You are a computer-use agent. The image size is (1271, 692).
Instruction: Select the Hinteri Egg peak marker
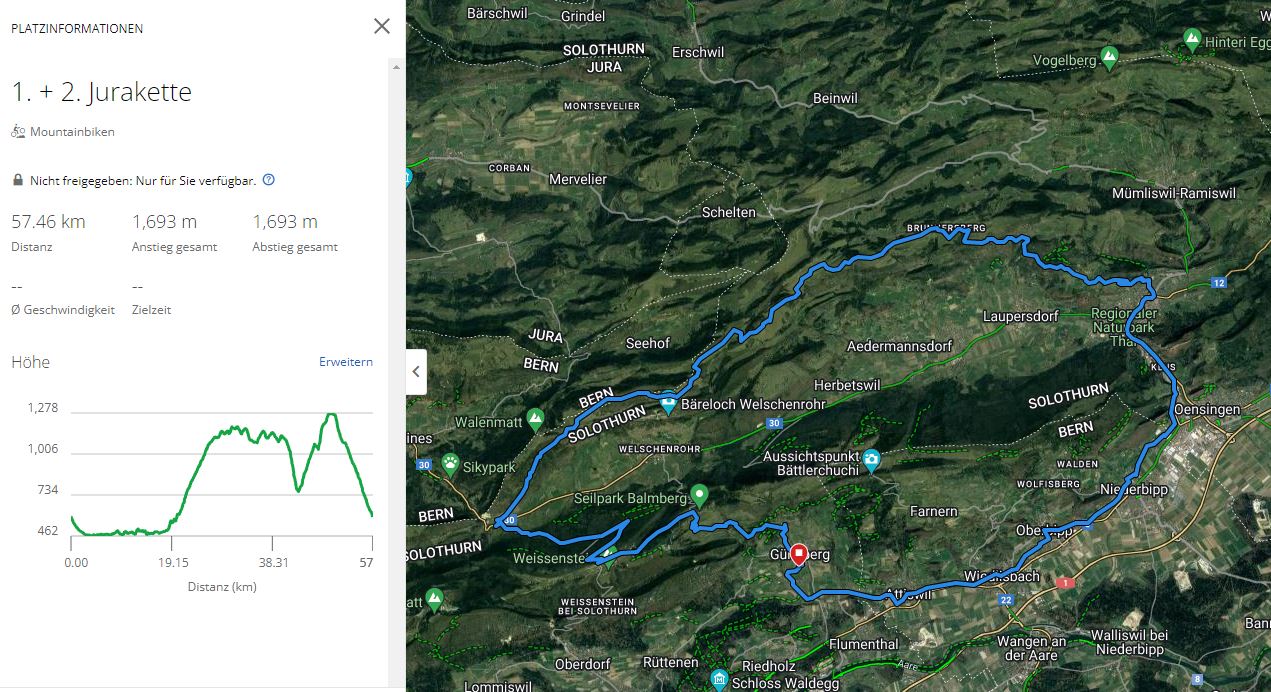point(1191,39)
